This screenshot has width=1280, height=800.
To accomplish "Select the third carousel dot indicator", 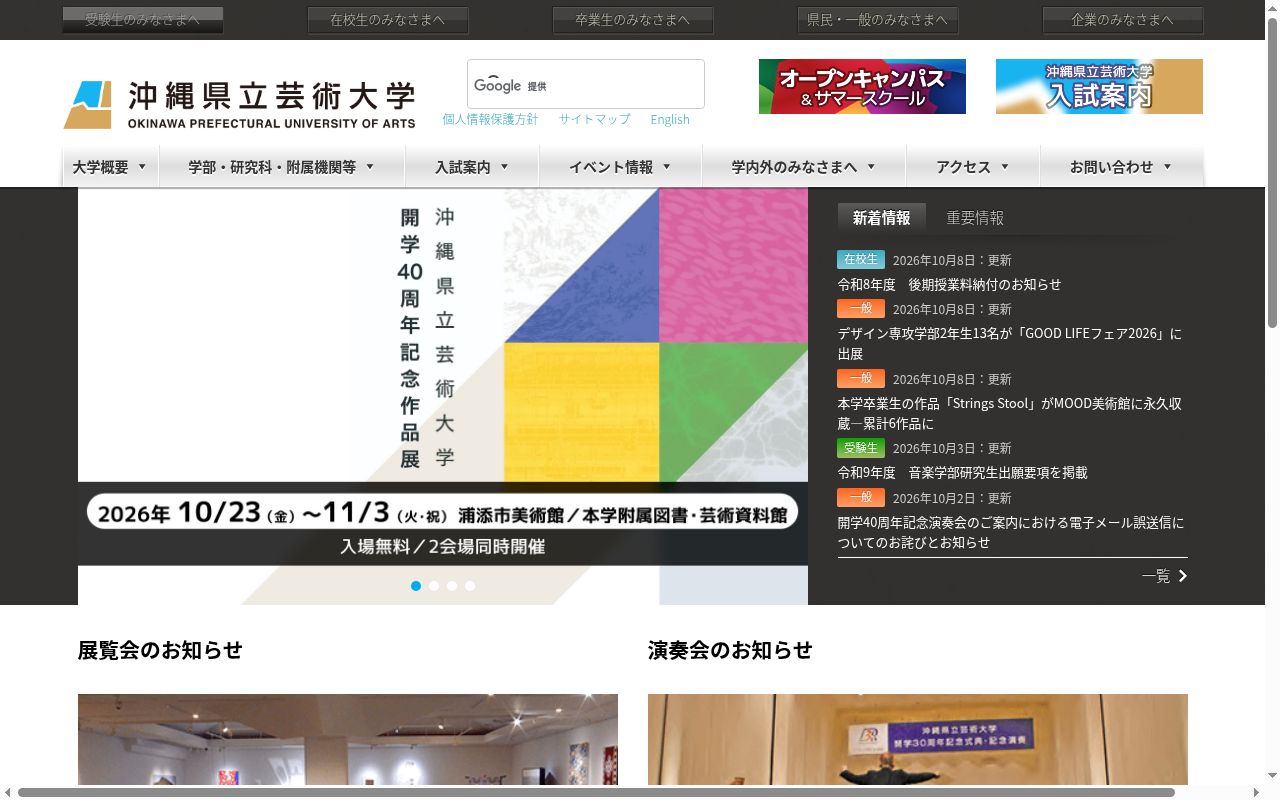I will [x=452, y=586].
